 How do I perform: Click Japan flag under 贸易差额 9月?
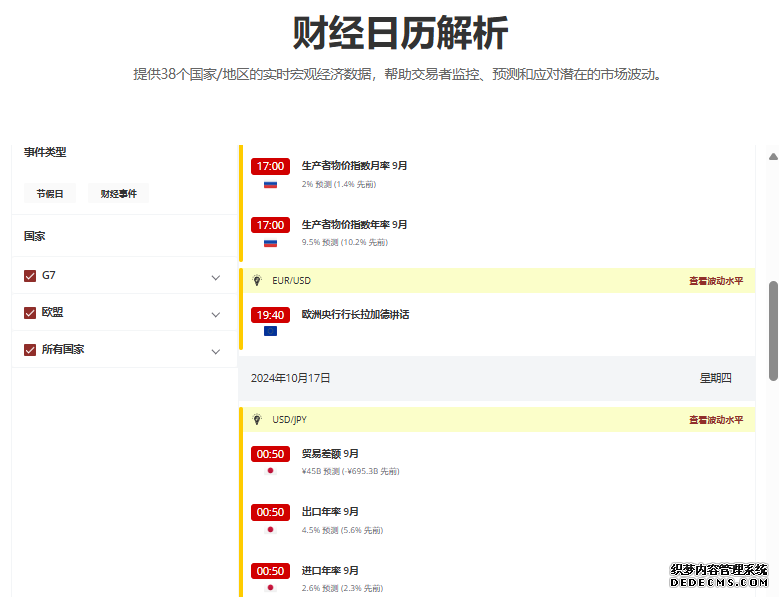point(270,471)
